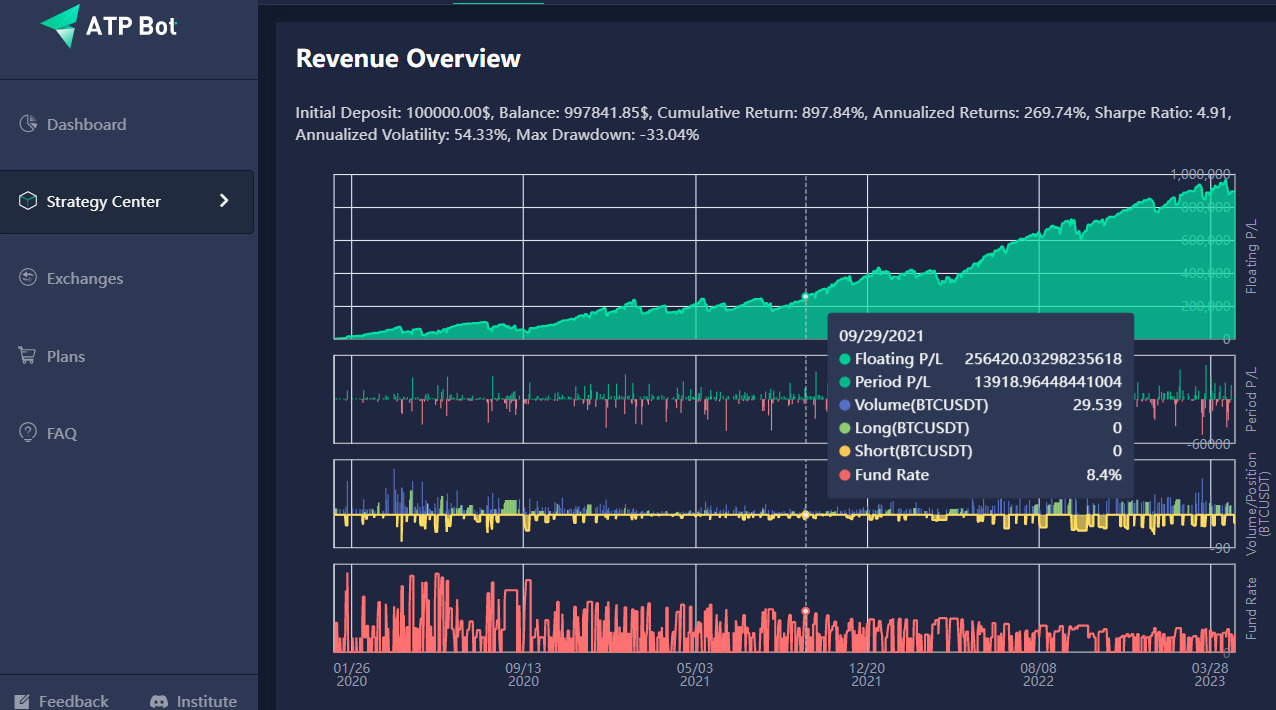
Task: Open the Institute link
Action: 206,701
